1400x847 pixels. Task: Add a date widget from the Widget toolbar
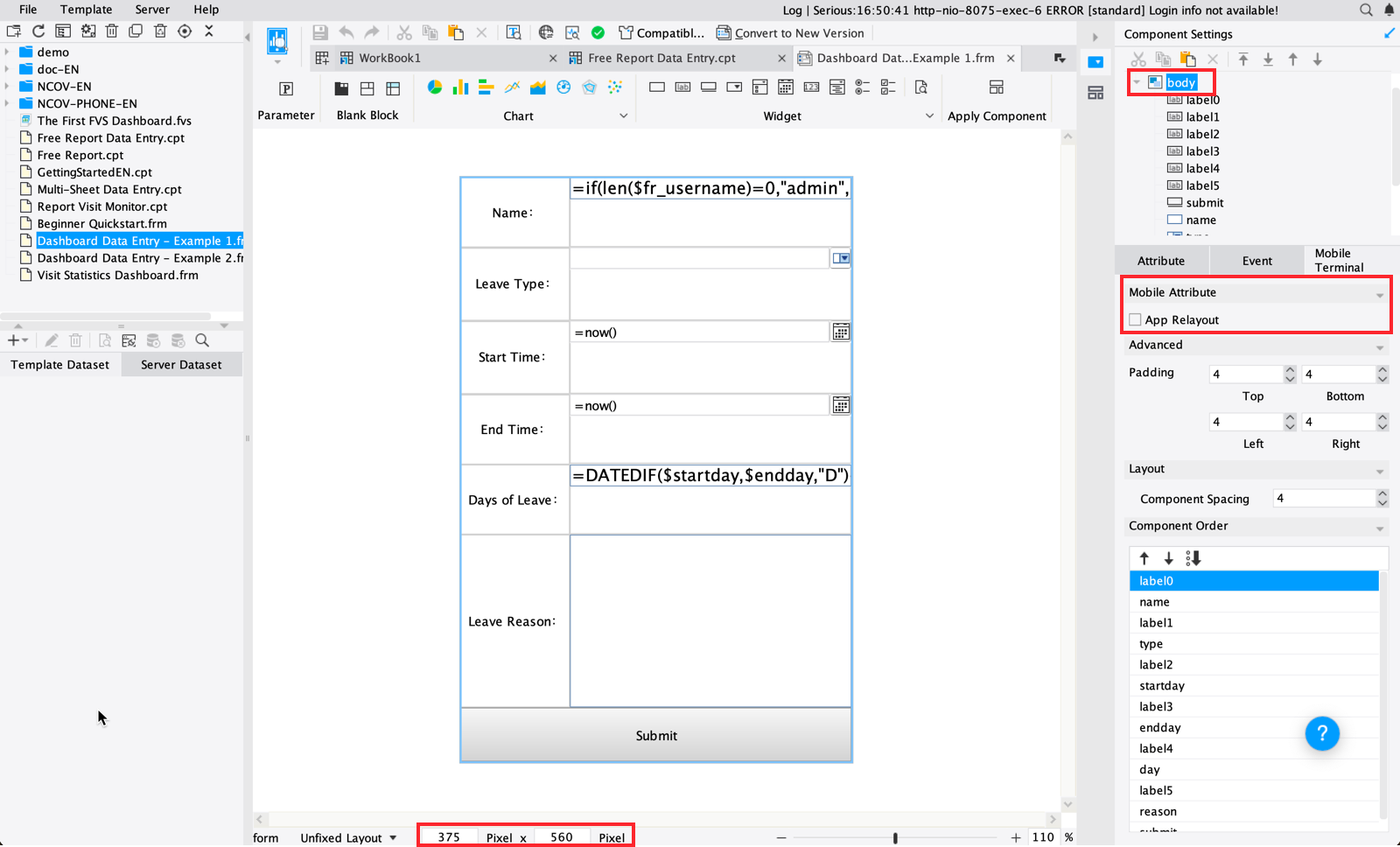click(x=786, y=87)
